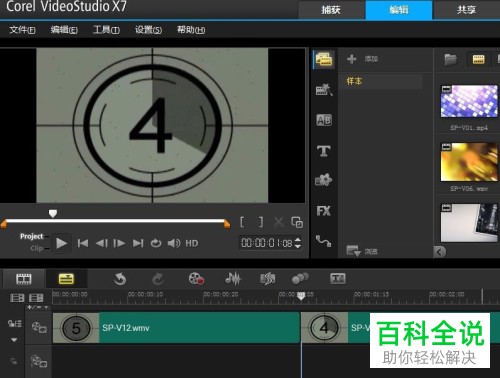Click the import media folder icon

point(450,60)
